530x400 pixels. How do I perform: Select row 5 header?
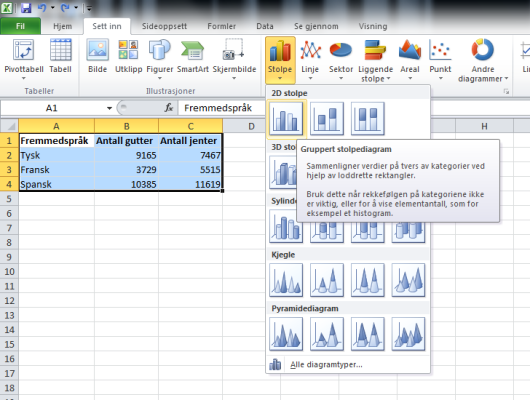(9, 199)
